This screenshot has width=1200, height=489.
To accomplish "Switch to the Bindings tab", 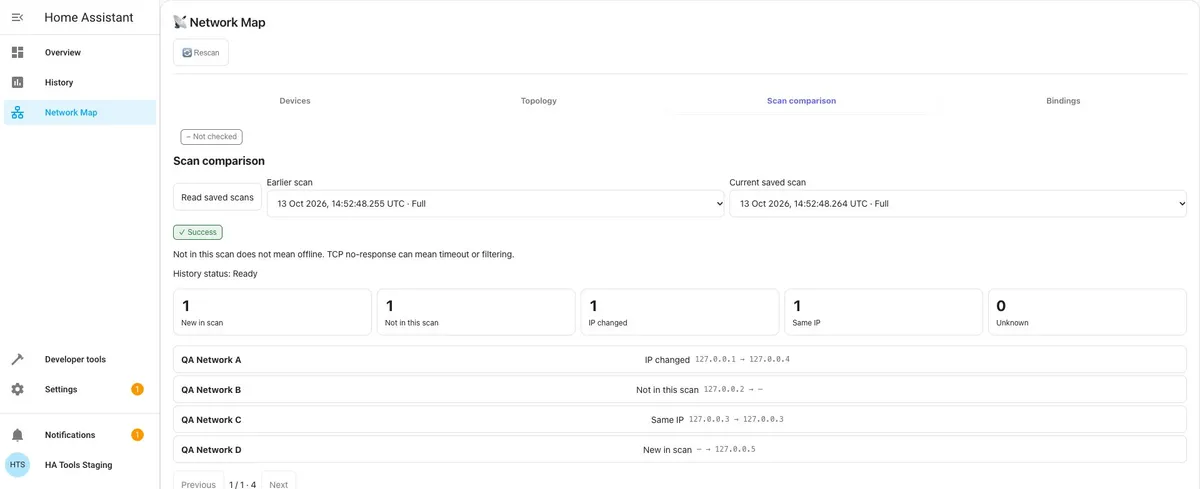I will click(x=1063, y=101).
